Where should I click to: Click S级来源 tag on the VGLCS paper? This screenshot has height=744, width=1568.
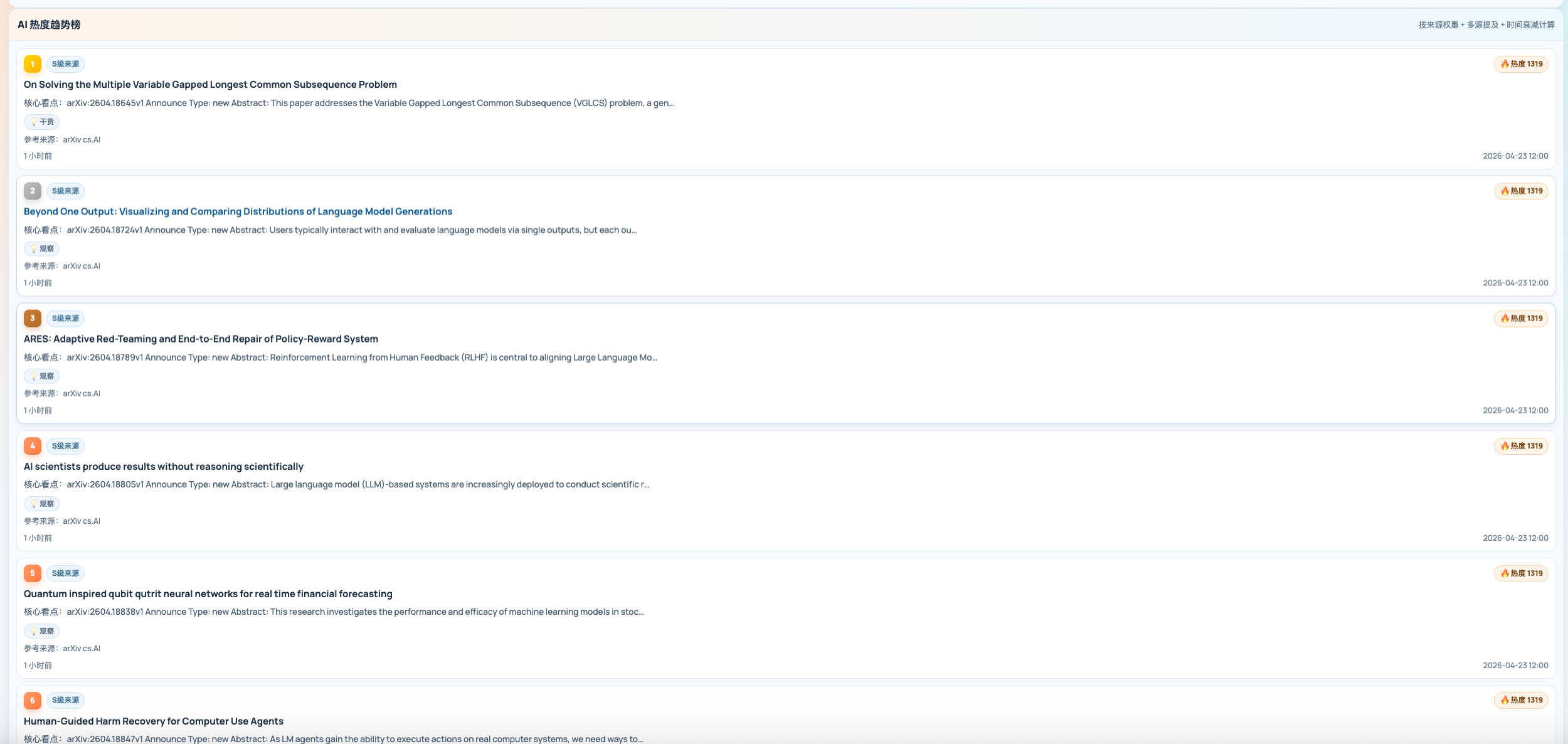[66, 64]
